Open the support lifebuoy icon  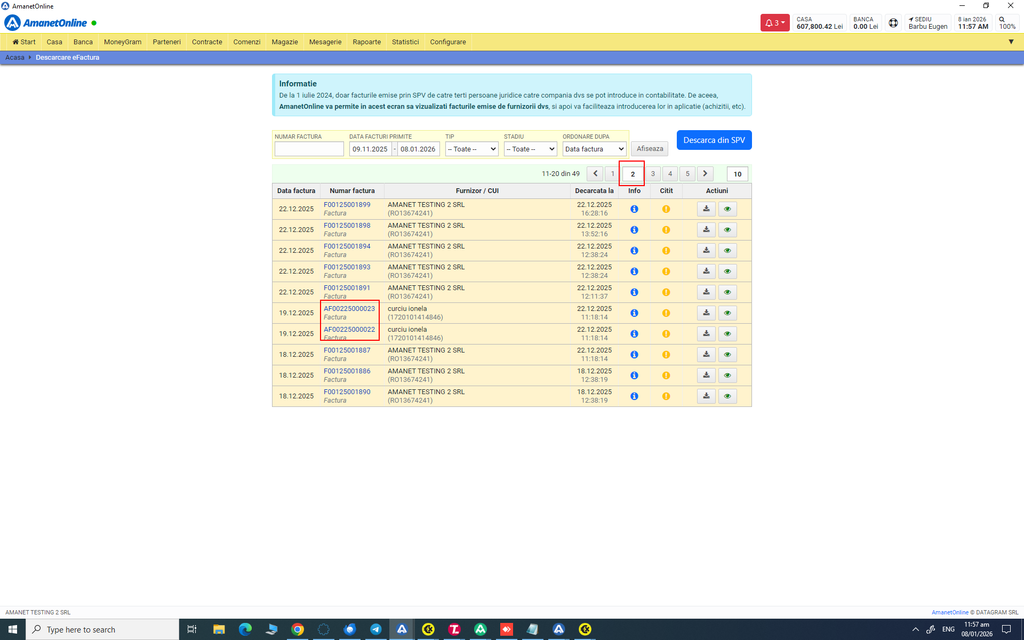[x=893, y=23]
